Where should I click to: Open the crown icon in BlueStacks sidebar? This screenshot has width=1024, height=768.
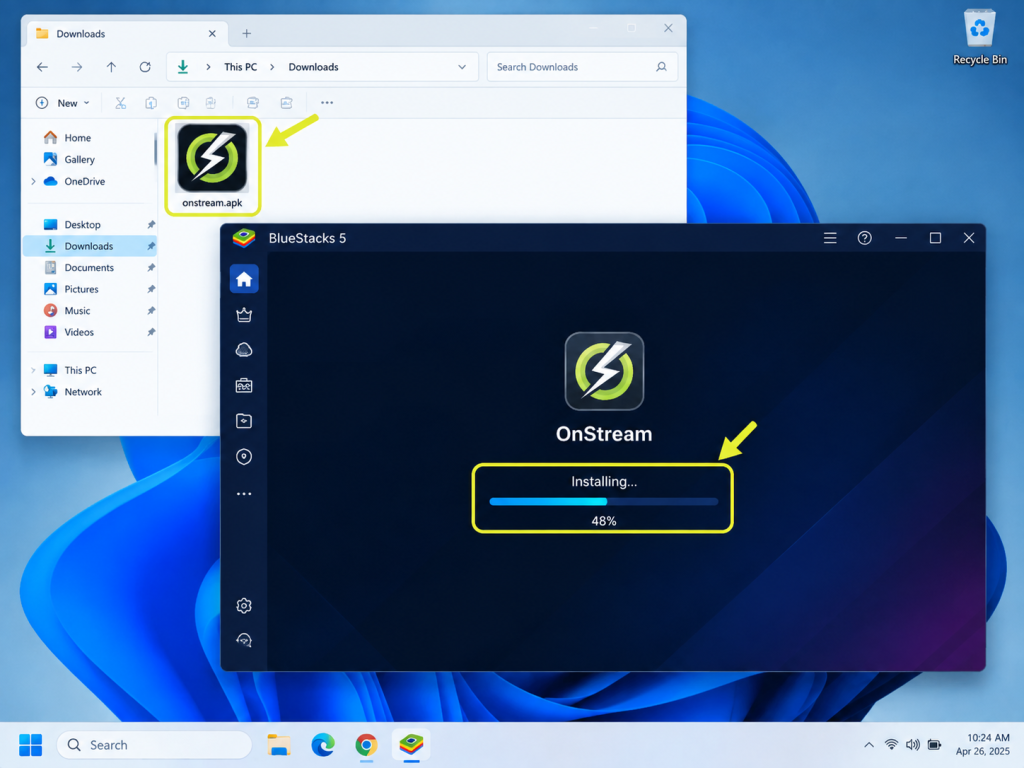(x=244, y=315)
